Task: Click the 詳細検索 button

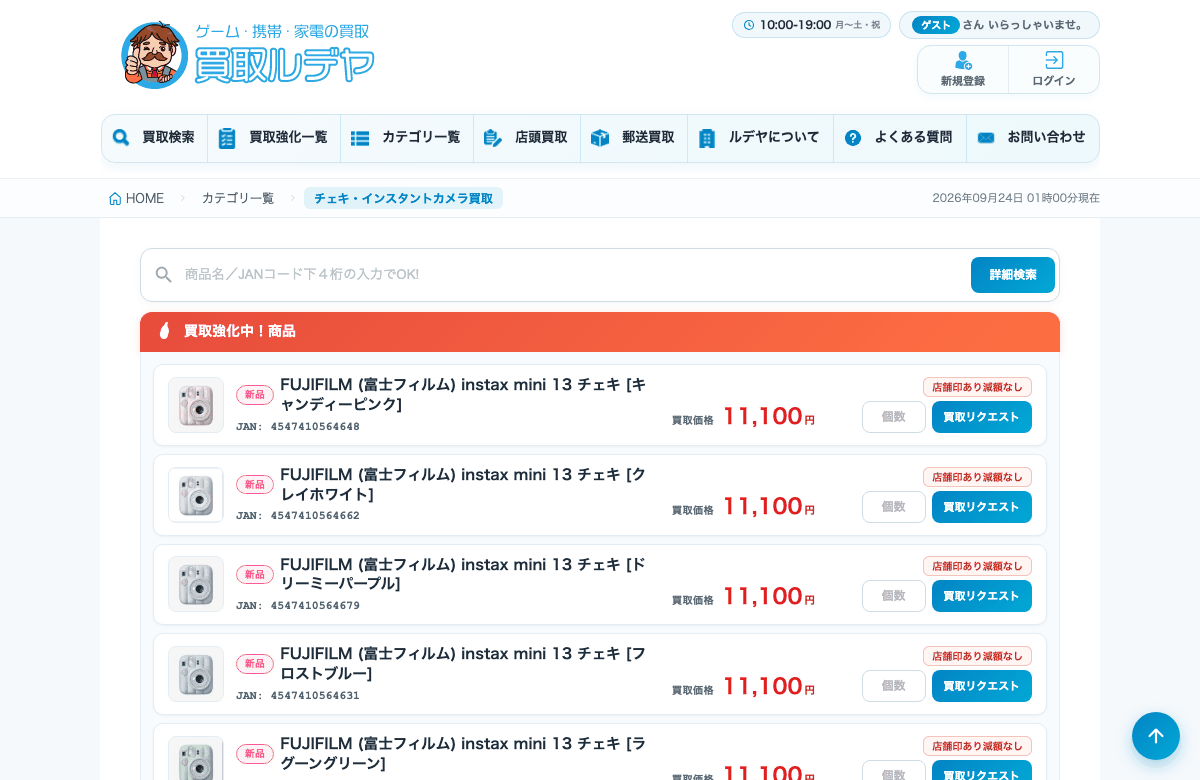Action: tap(1013, 275)
